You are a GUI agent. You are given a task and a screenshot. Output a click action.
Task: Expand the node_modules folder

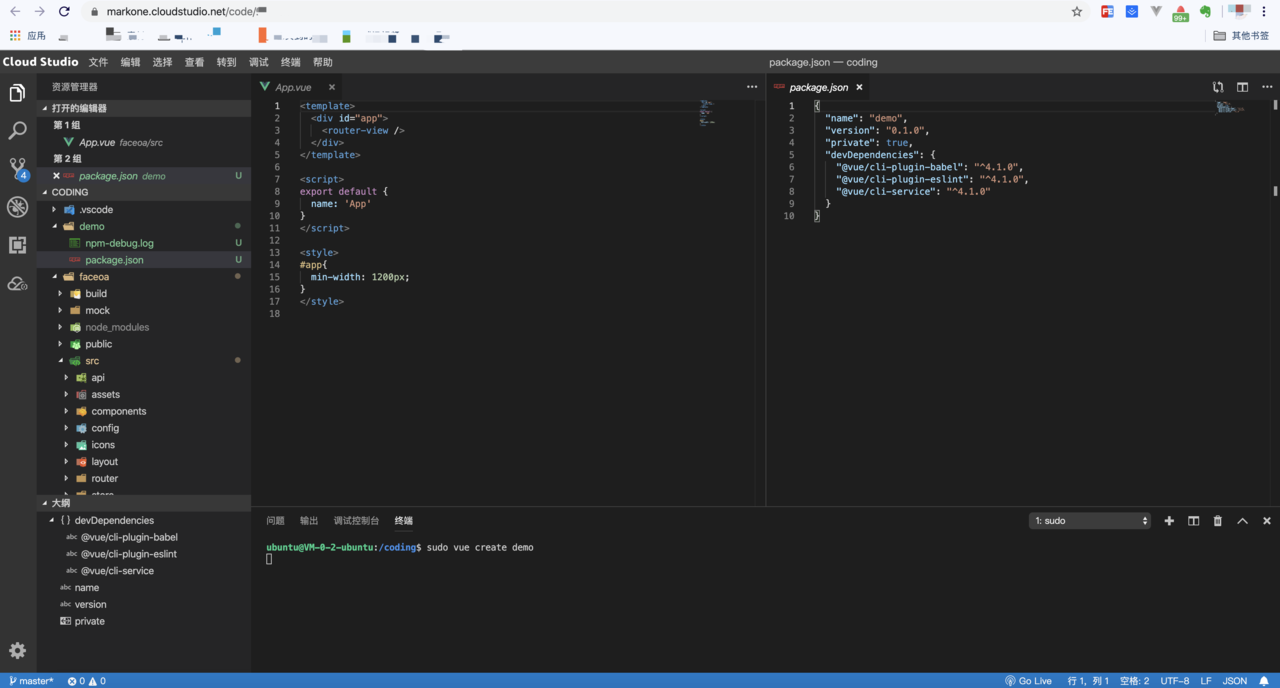click(60, 327)
